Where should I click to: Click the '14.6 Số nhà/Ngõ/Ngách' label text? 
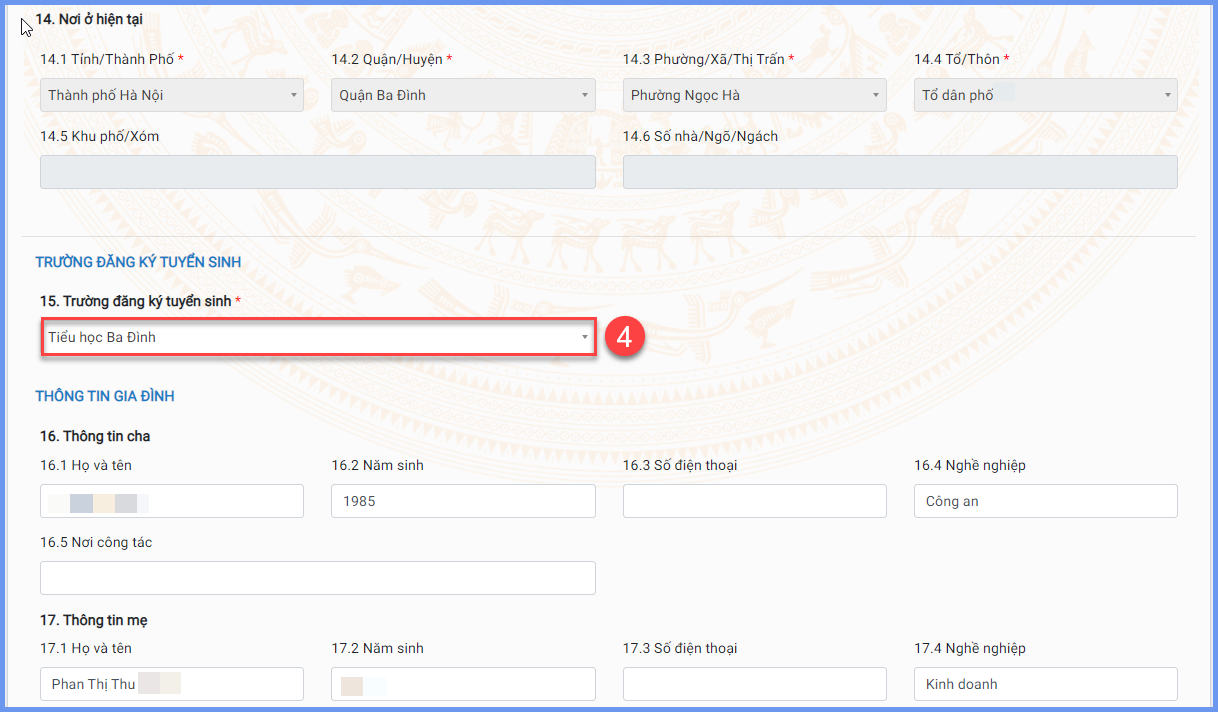coord(700,136)
